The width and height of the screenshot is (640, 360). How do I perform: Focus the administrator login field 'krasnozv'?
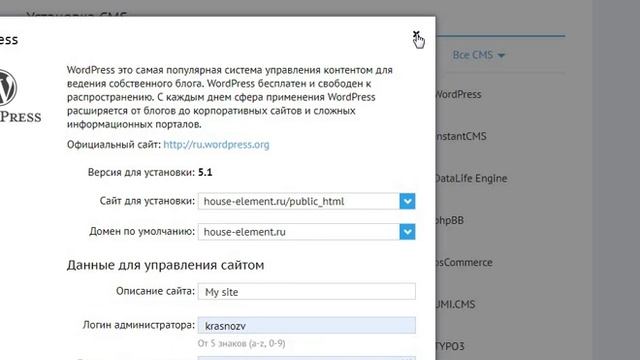[x=307, y=326]
